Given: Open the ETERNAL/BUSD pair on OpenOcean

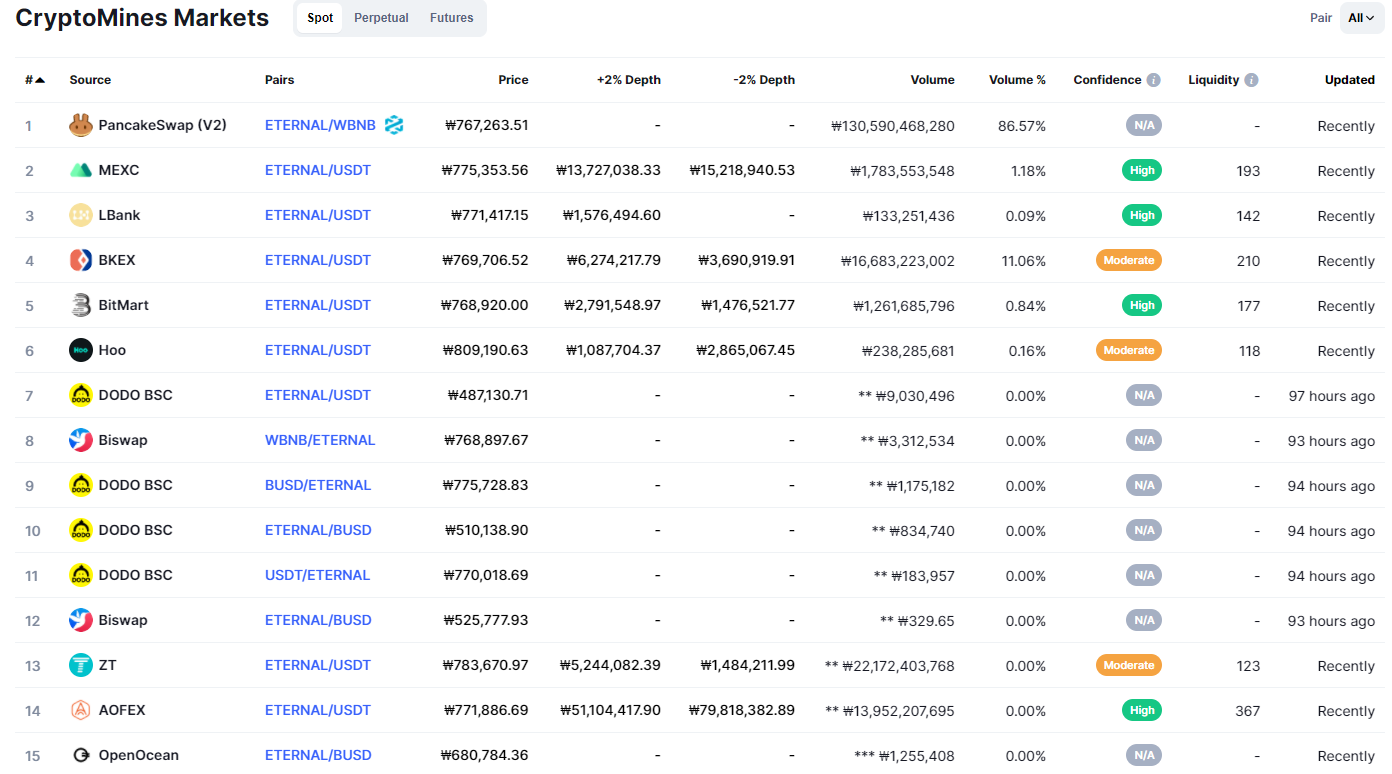Looking at the screenshot, I should coord(318,755).
